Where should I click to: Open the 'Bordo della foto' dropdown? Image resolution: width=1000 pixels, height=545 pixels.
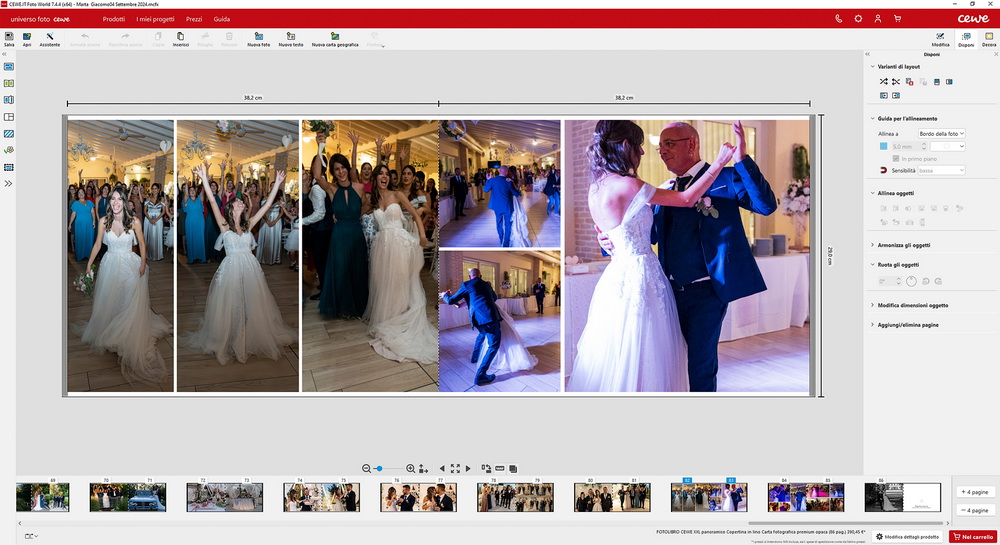tap(941, 133)
